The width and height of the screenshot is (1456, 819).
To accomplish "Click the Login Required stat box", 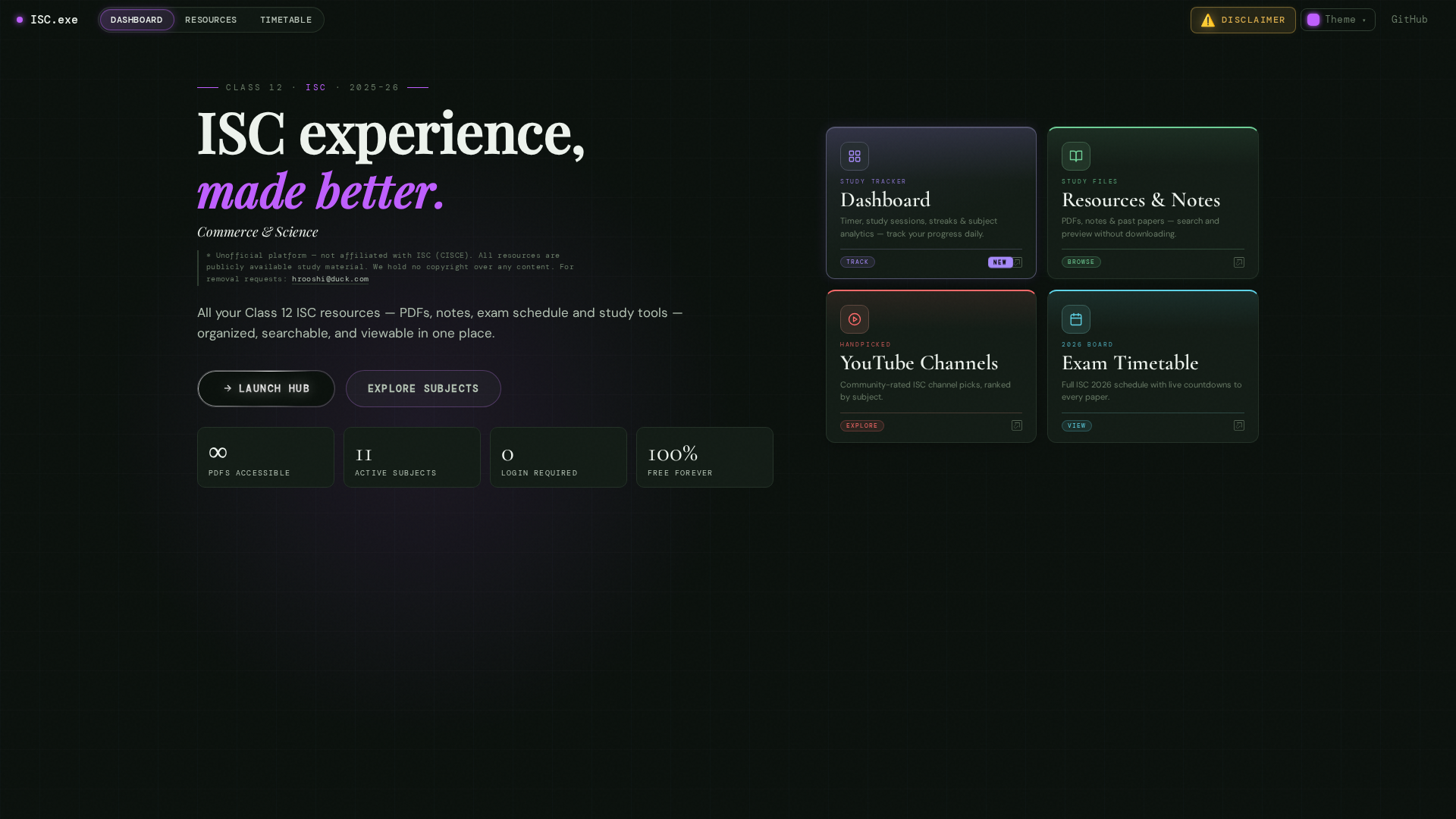I will coord(558,457).
